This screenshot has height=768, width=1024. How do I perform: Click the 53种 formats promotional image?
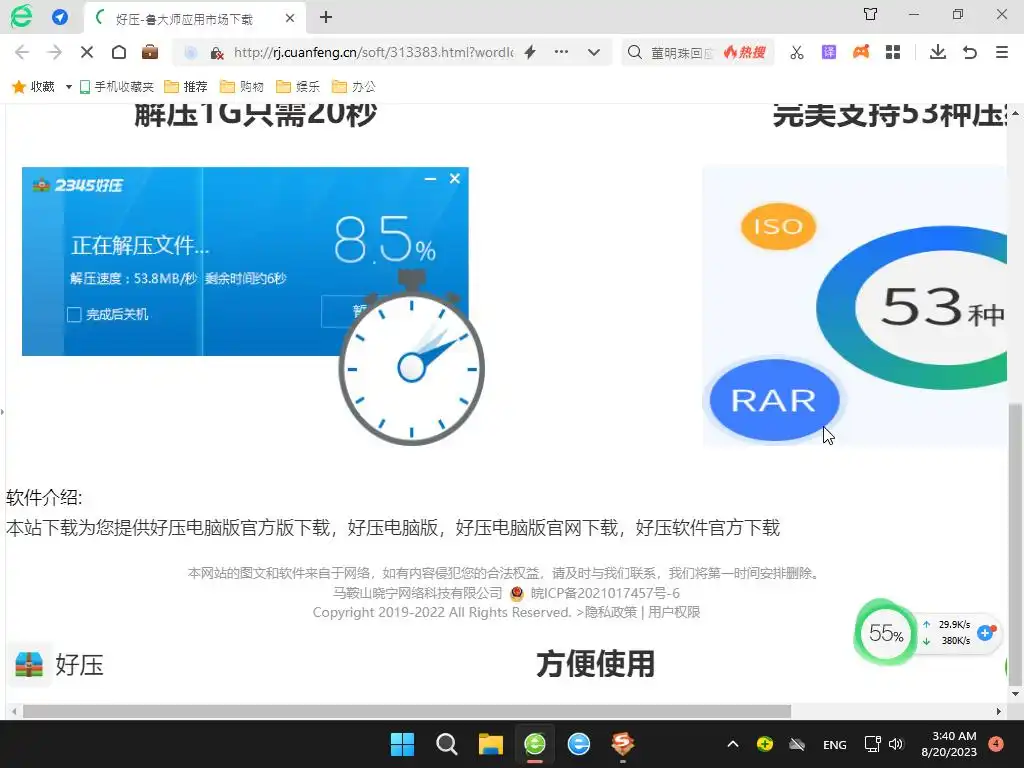pyautogui.click(x=854, y=307)
